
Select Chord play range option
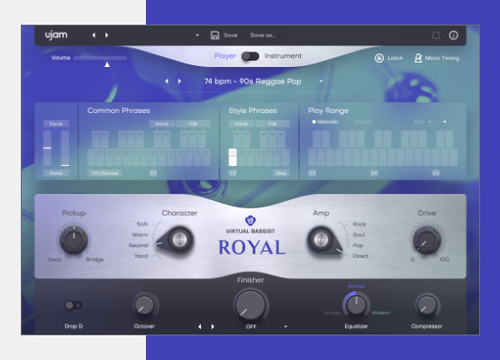coord(362,122)
